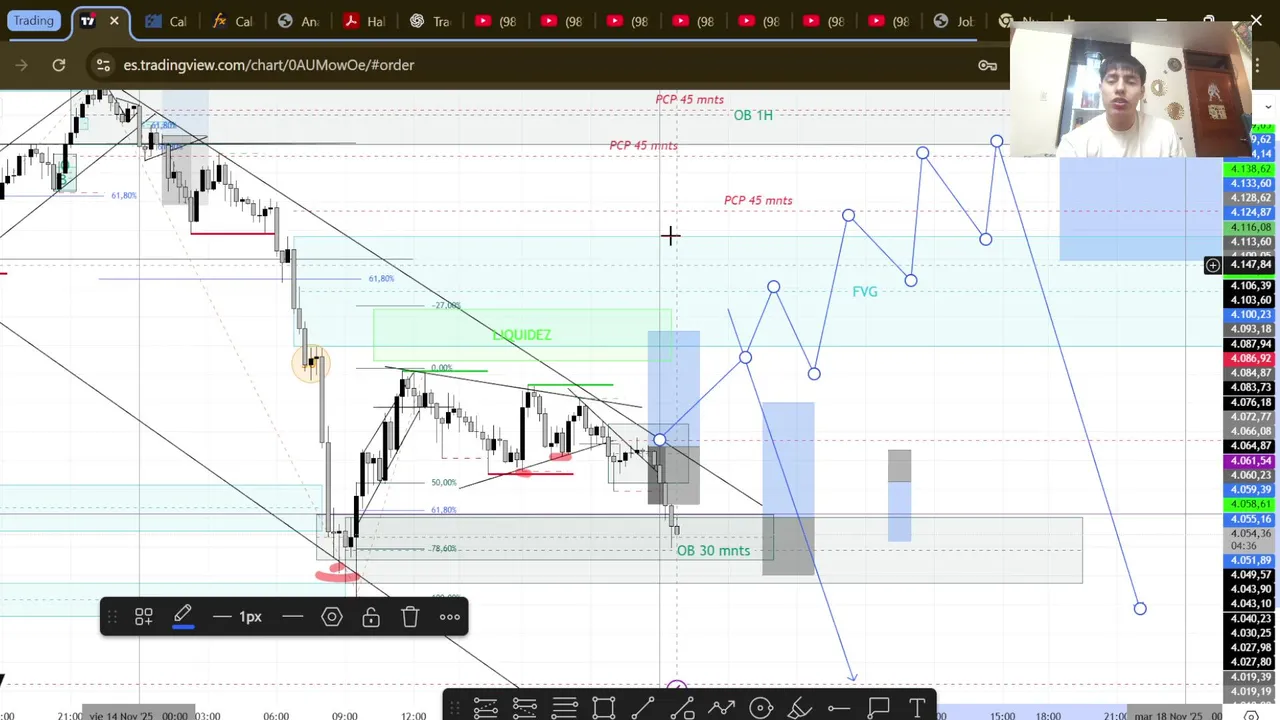This screenshot has height=720, width=1280.
Task: Open drawing settings hexagon icon
Action: tap(332, 617)
